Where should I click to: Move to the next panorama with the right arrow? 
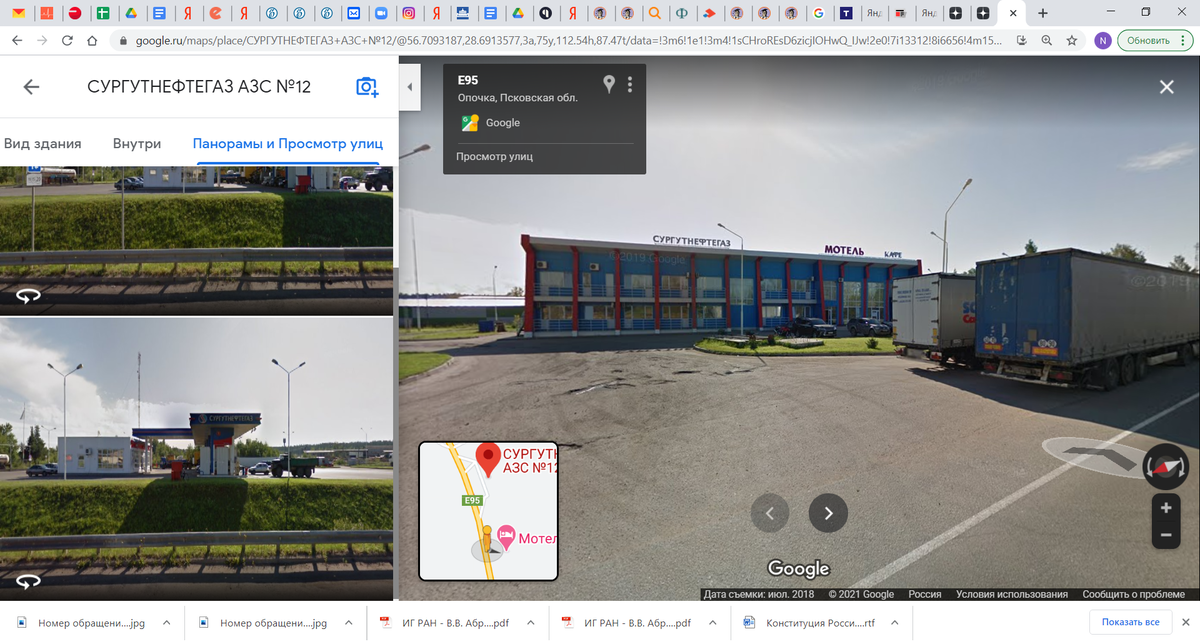click(828, 513)
